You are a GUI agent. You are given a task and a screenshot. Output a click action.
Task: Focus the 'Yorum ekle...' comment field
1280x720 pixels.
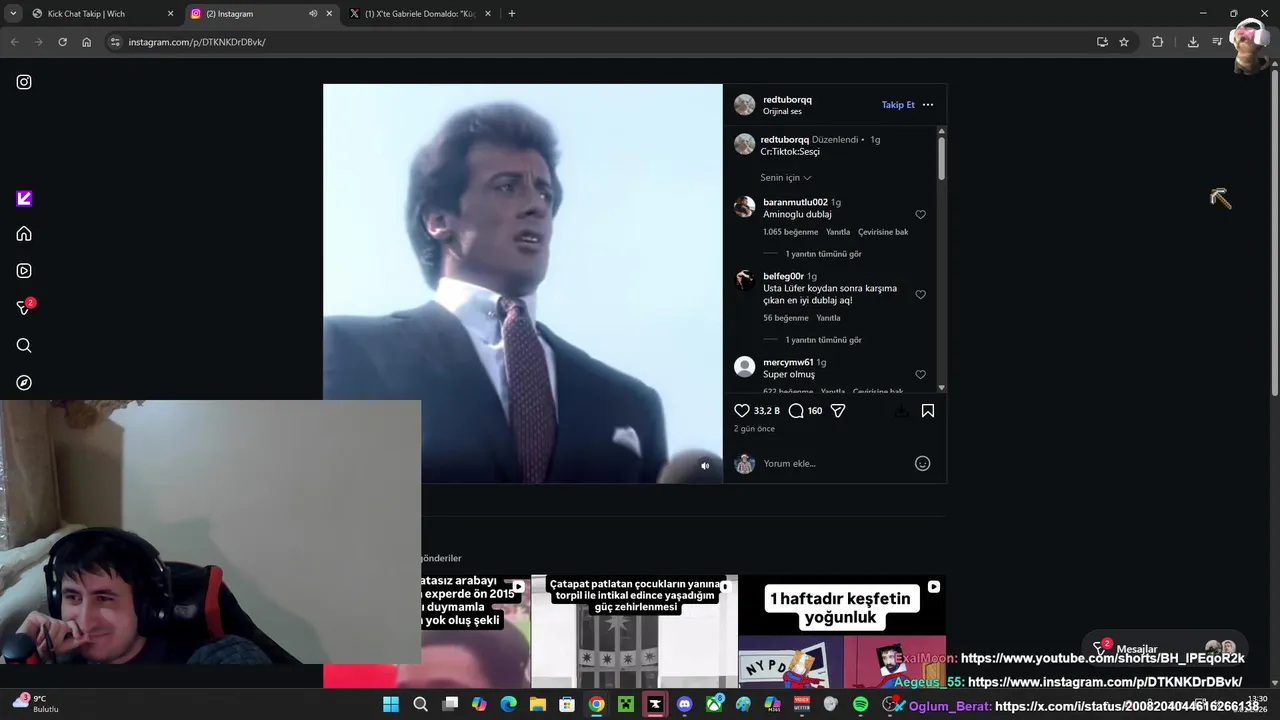pos(835,463)
